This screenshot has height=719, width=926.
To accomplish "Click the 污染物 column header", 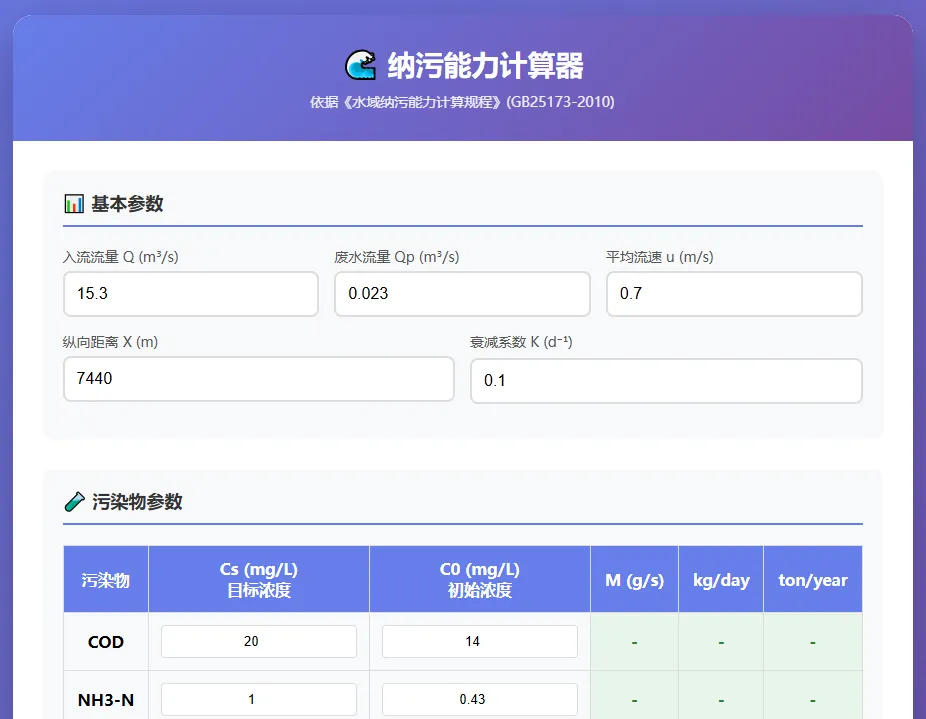I will click(106, 580).
